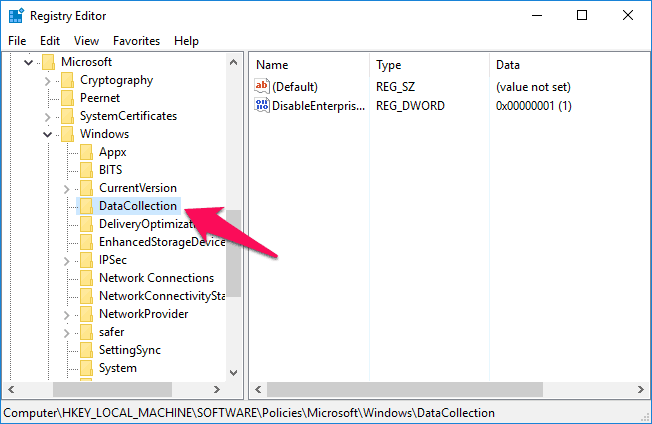This screenshot has width=652, height=424.
Task: Select the BITS key label
Action: pos(111,170)
